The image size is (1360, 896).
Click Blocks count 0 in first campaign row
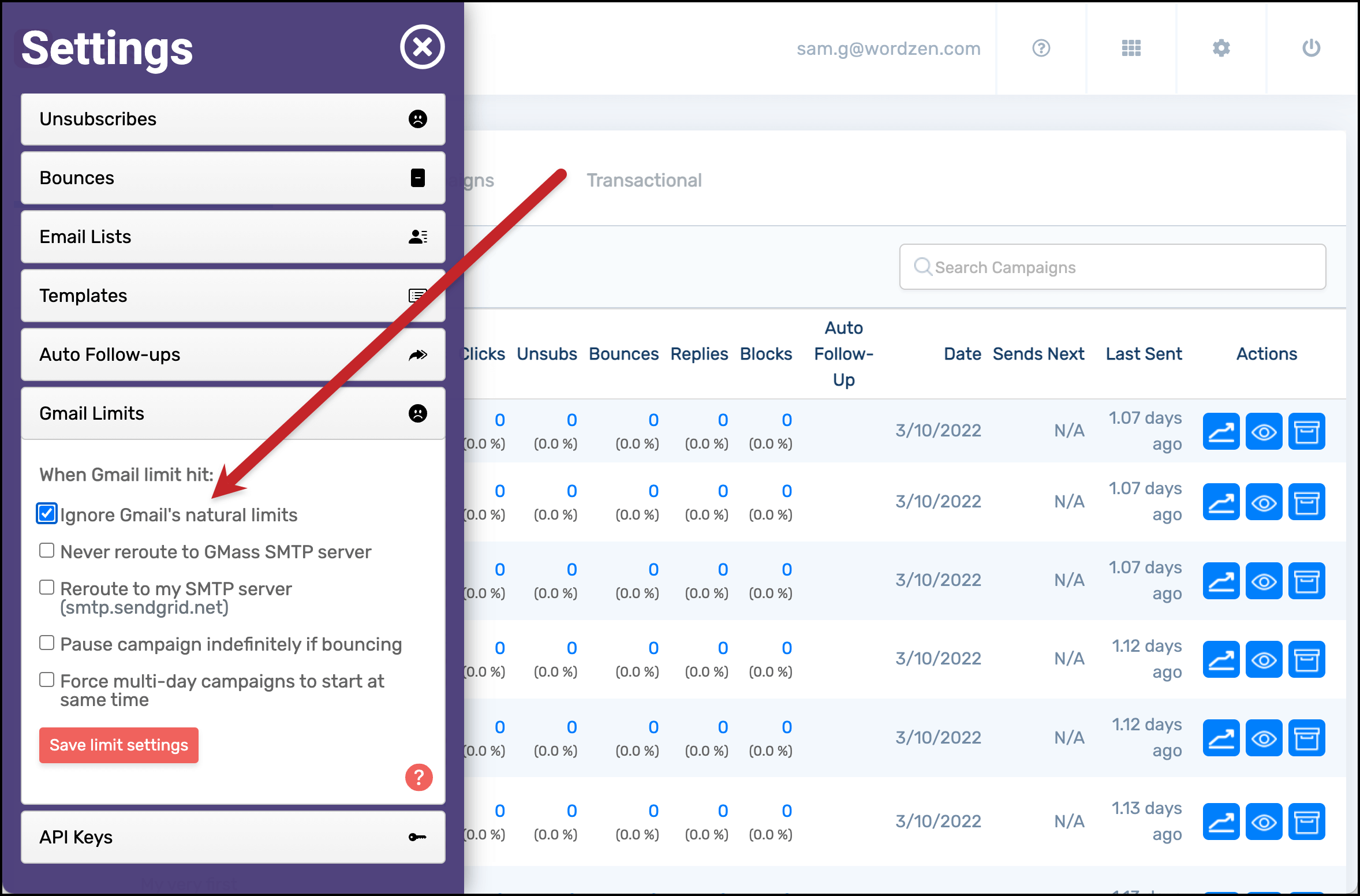click(786, 420)
